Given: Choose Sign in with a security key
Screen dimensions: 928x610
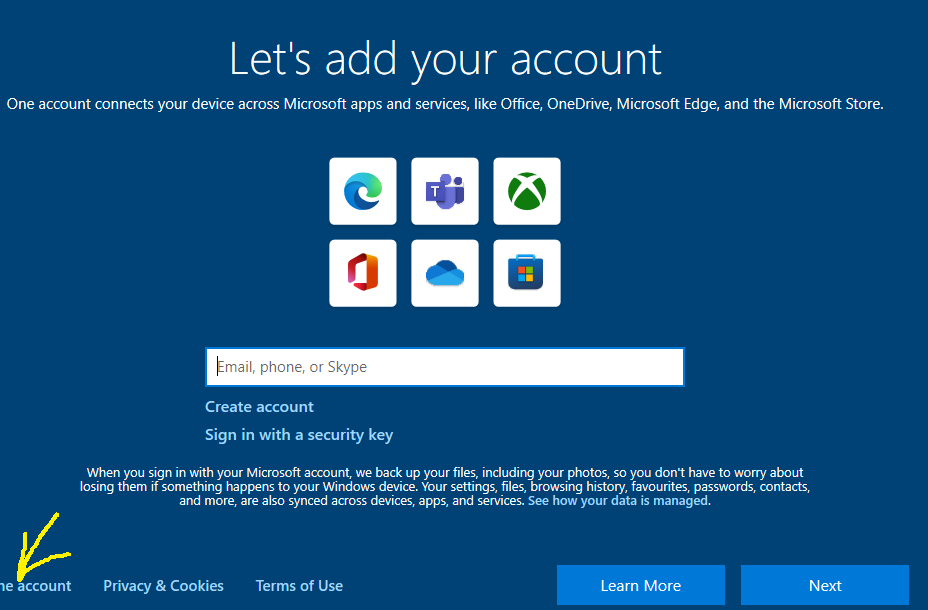Looking at the screenshot, I should click(299, 435).
